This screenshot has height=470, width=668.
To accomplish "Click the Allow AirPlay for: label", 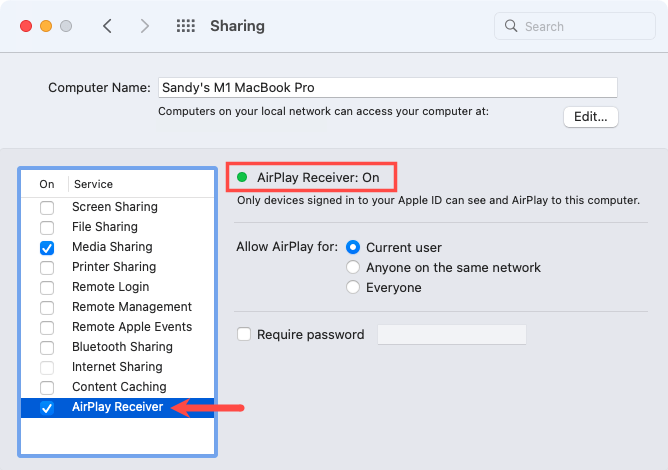I will 287,247.
